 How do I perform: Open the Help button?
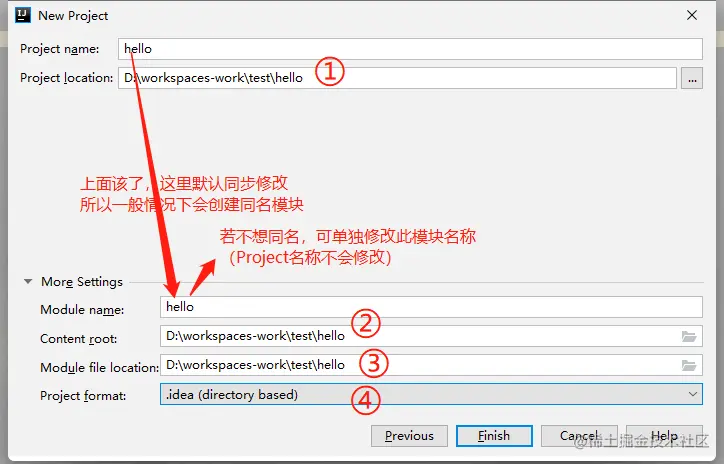(x=664, y=436)
